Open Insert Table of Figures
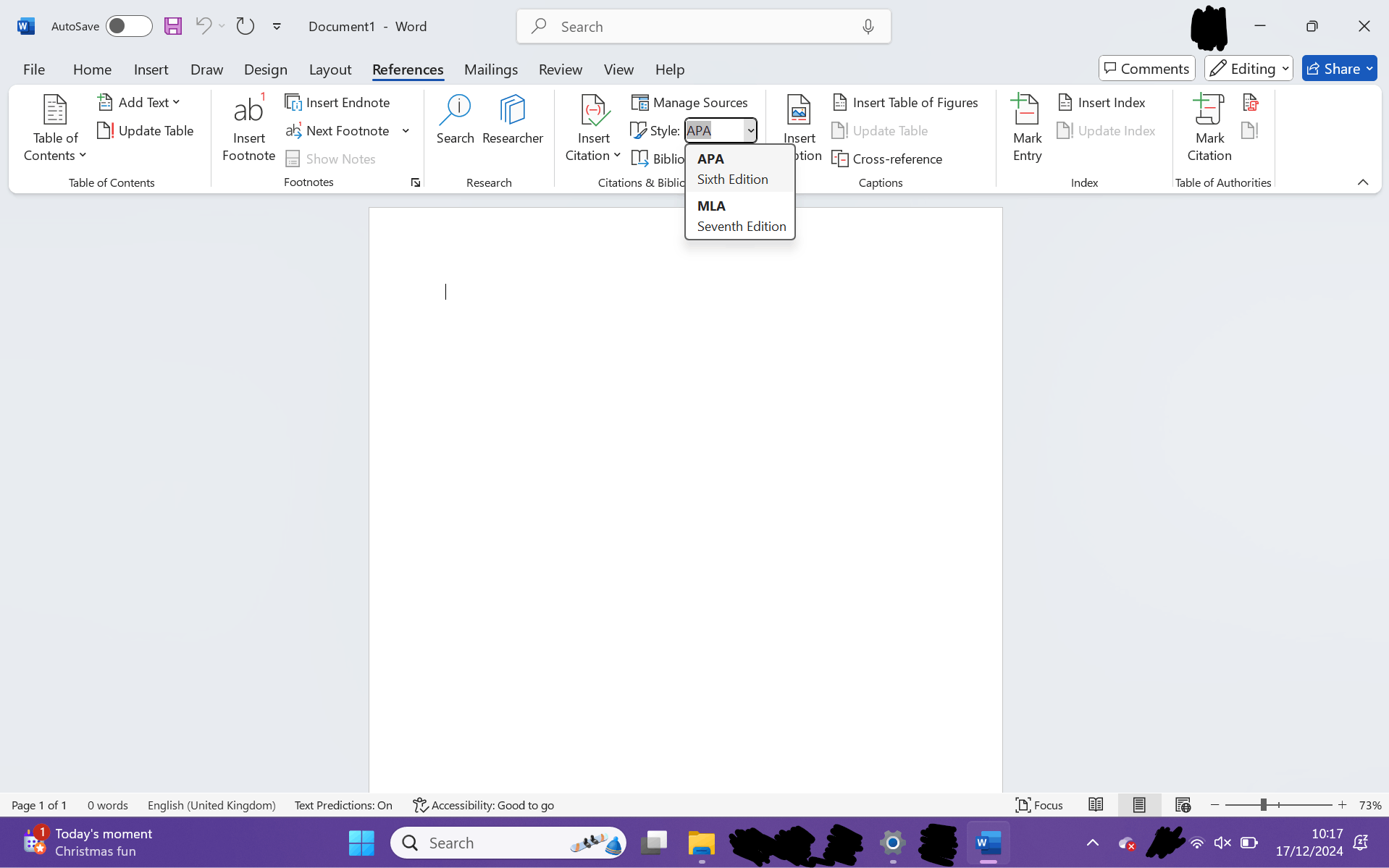 [906, 102]
